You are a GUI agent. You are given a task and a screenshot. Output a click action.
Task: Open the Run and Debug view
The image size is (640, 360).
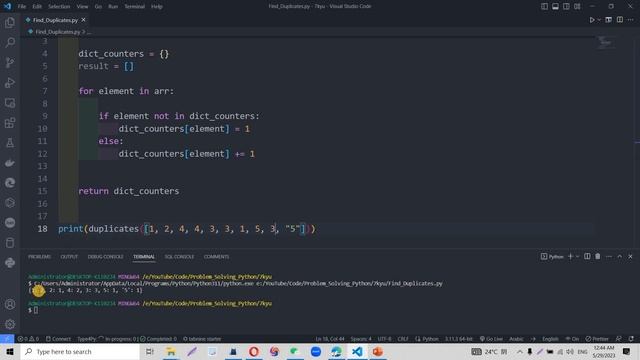pyautogui.click(x=10, y=82)
